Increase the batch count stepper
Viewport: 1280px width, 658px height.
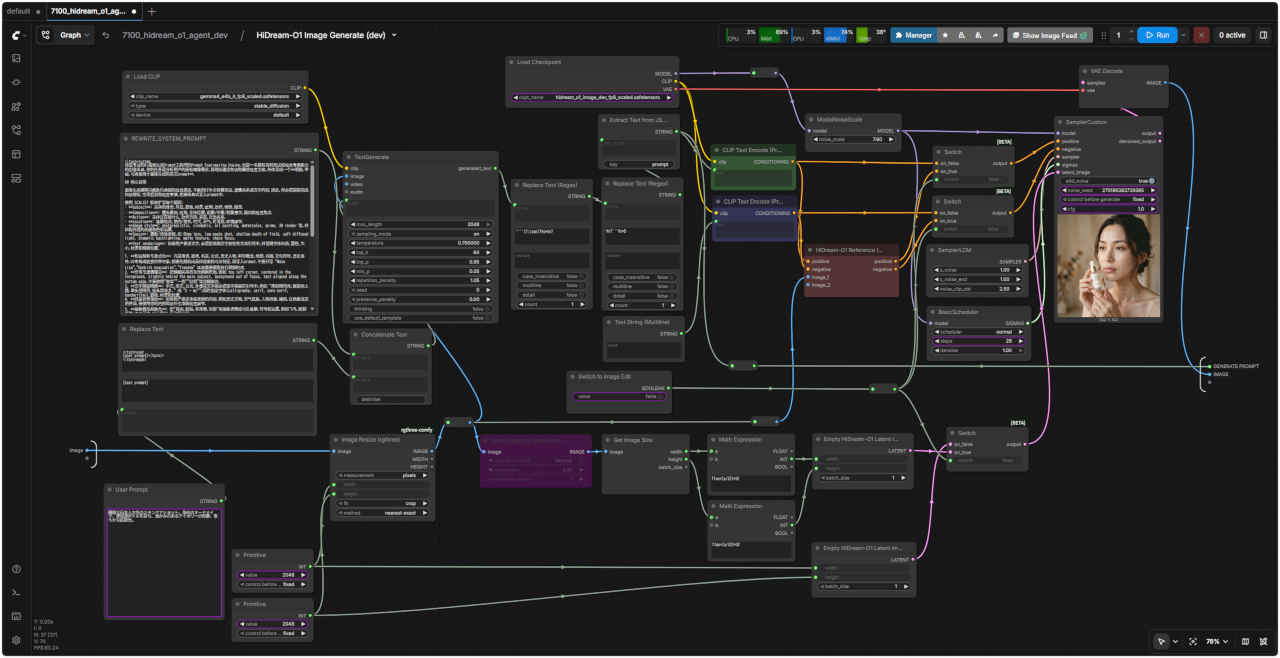click(x=1131, y=31)
